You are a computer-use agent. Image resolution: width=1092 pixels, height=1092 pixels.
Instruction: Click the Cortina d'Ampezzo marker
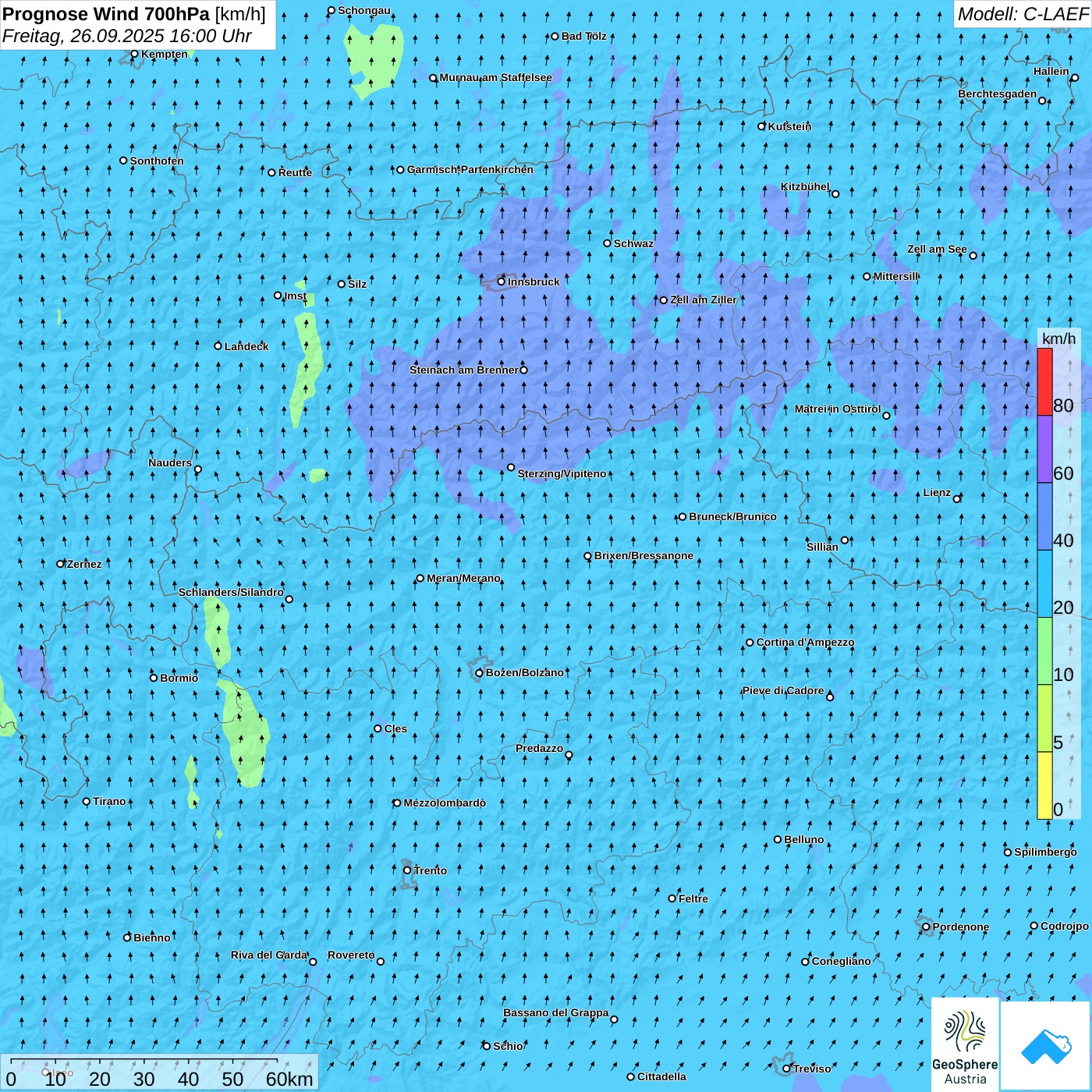tap(750, 643)
